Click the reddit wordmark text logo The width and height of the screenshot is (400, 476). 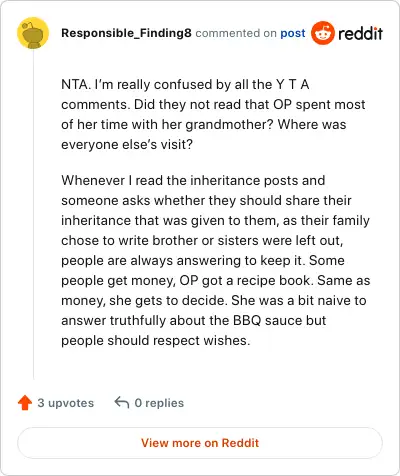(x=360, y=33)
